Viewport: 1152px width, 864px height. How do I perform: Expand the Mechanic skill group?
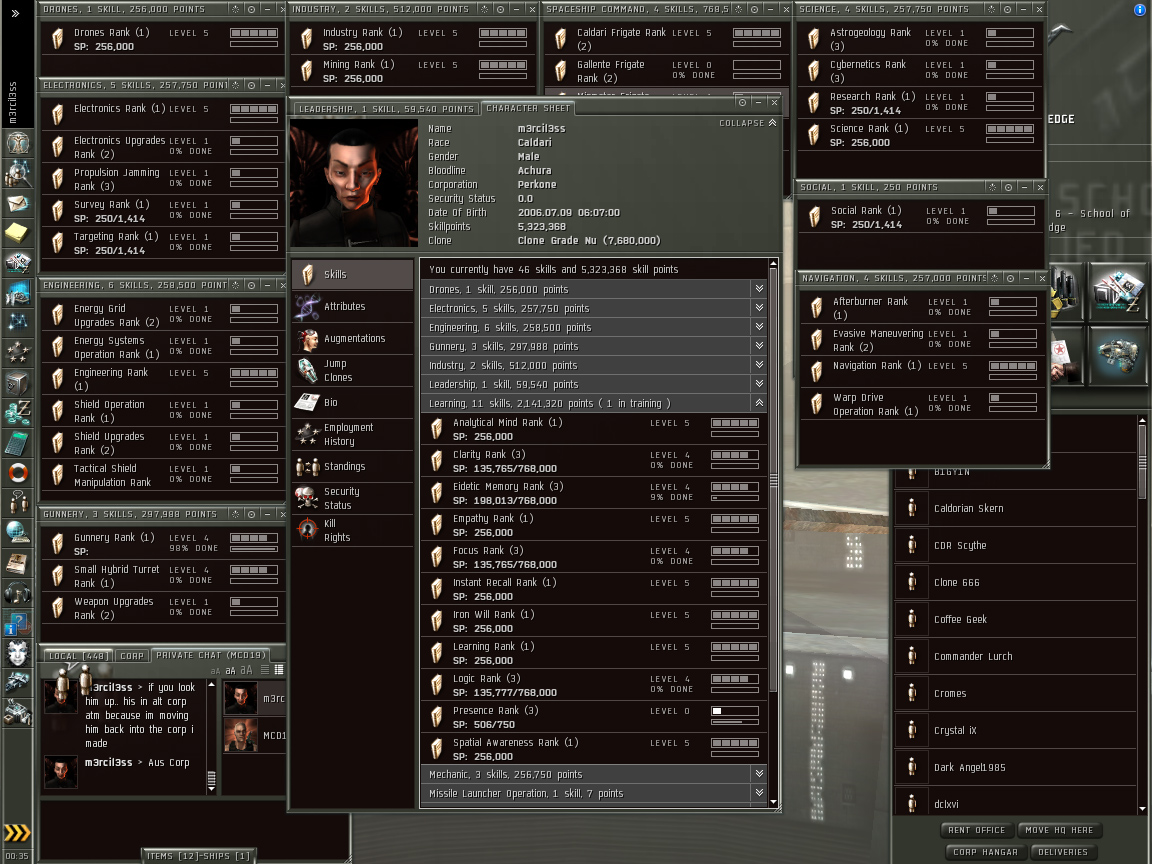pos(759,774)
